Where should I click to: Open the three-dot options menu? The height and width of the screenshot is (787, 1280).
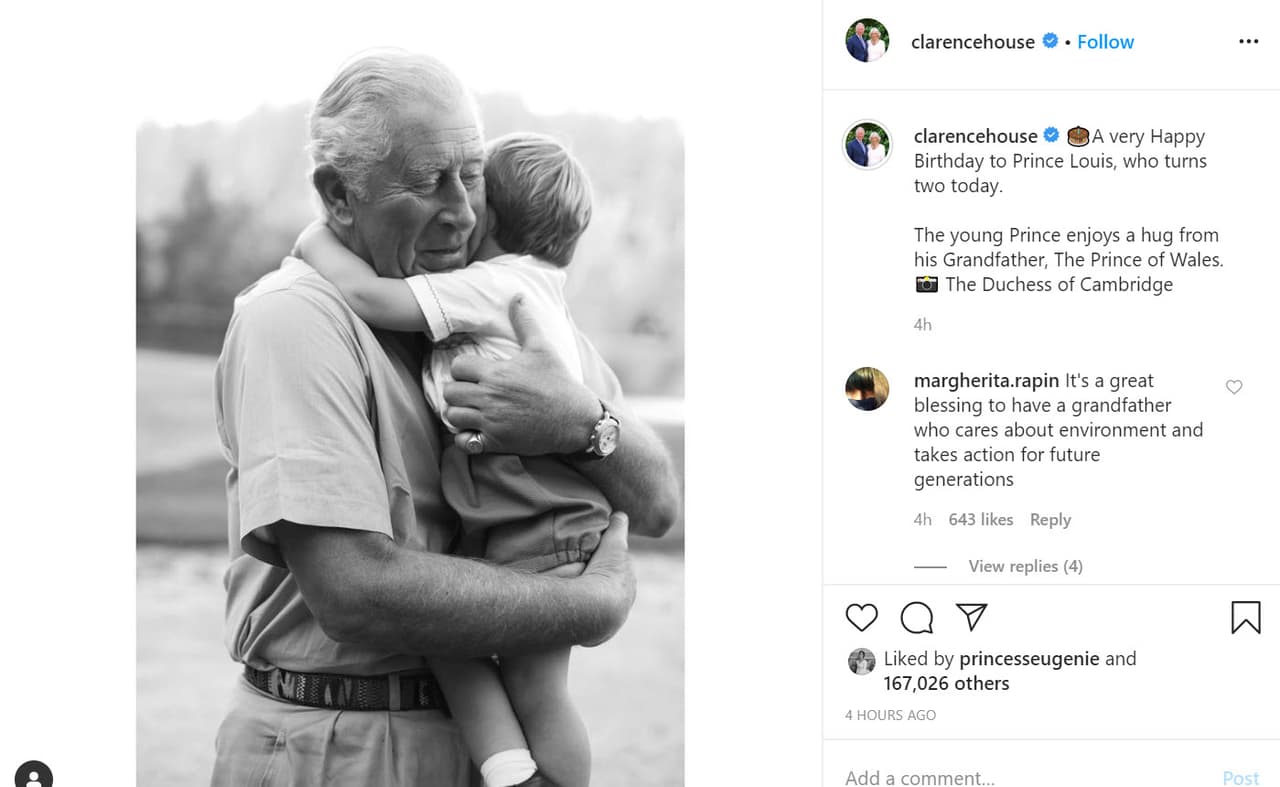[1248, 41]
